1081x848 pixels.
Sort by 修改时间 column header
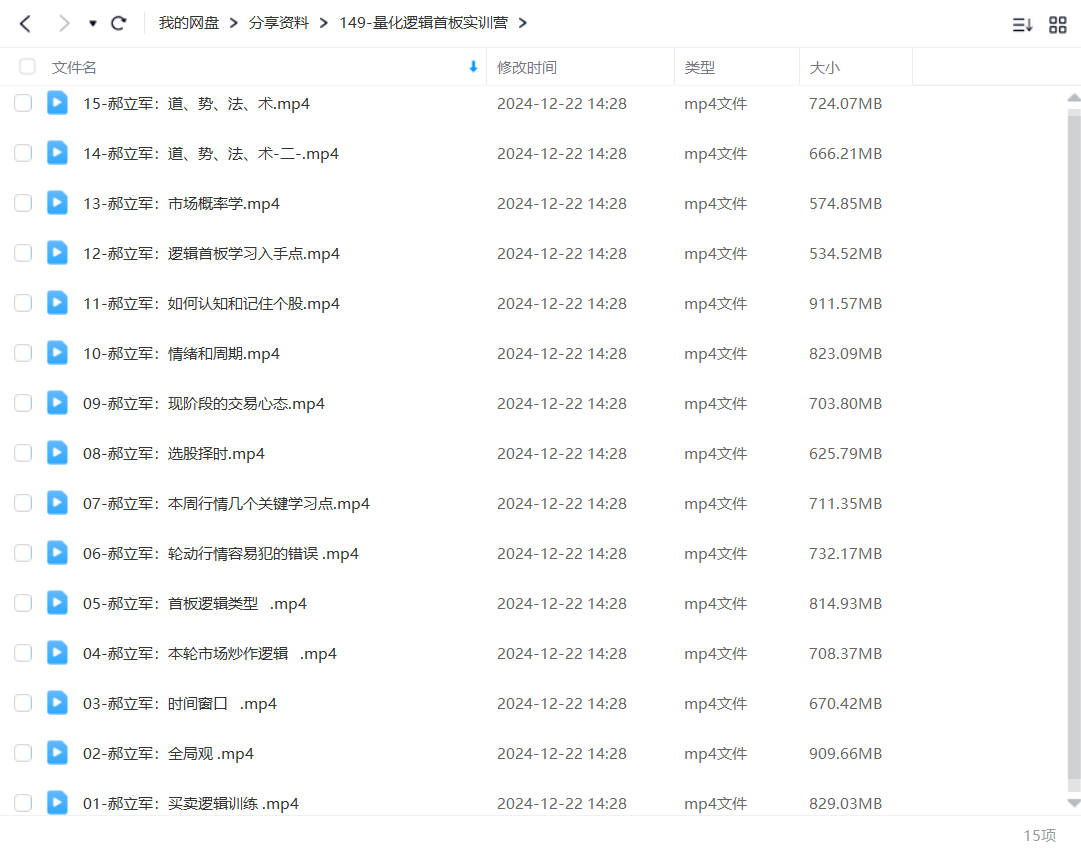tap(527, 68)
